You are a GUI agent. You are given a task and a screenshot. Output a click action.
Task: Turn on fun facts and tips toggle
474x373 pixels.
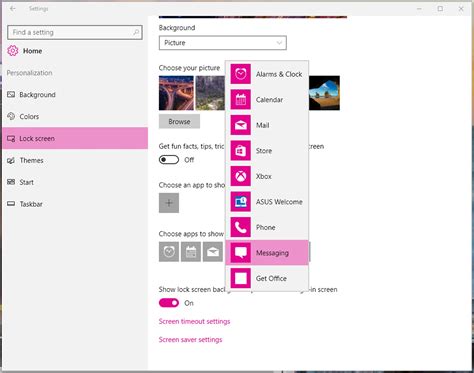[x=169, y=160]
